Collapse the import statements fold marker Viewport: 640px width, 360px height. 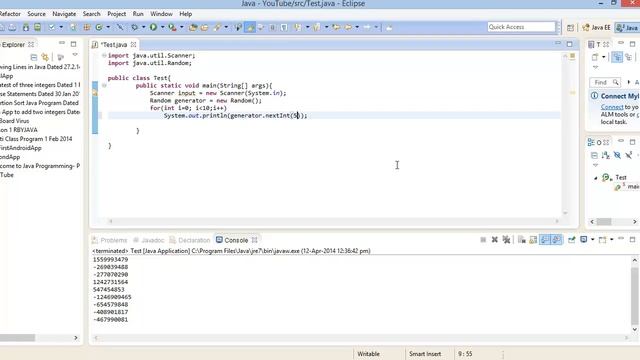click(104, 56)
